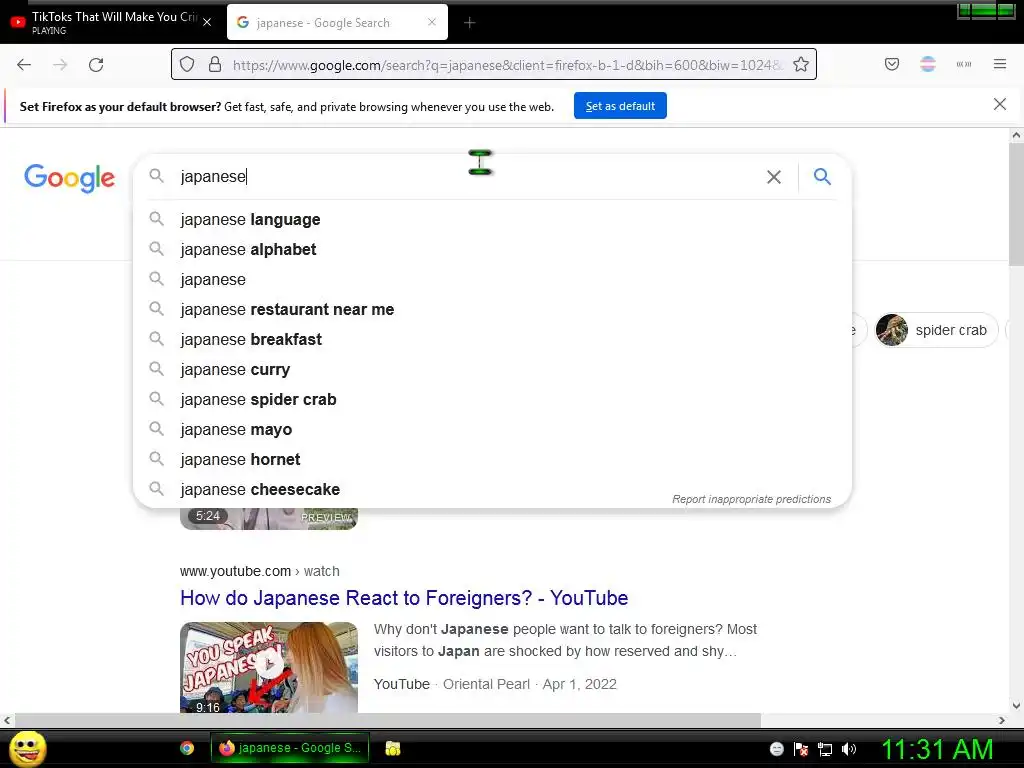
Task: Click the flag tray icon with red X
Action: (801, 749)
